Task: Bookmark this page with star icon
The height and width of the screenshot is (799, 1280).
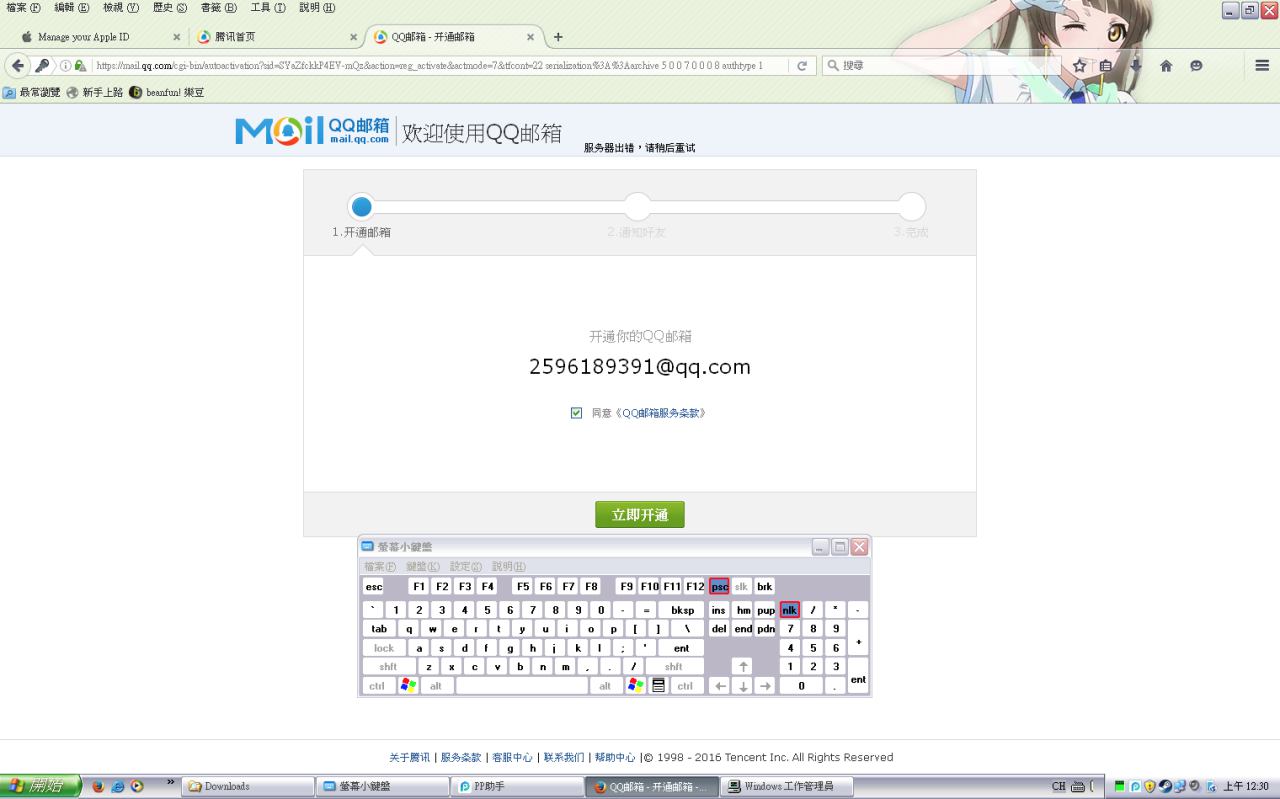Action: (x=1079, y=66)
